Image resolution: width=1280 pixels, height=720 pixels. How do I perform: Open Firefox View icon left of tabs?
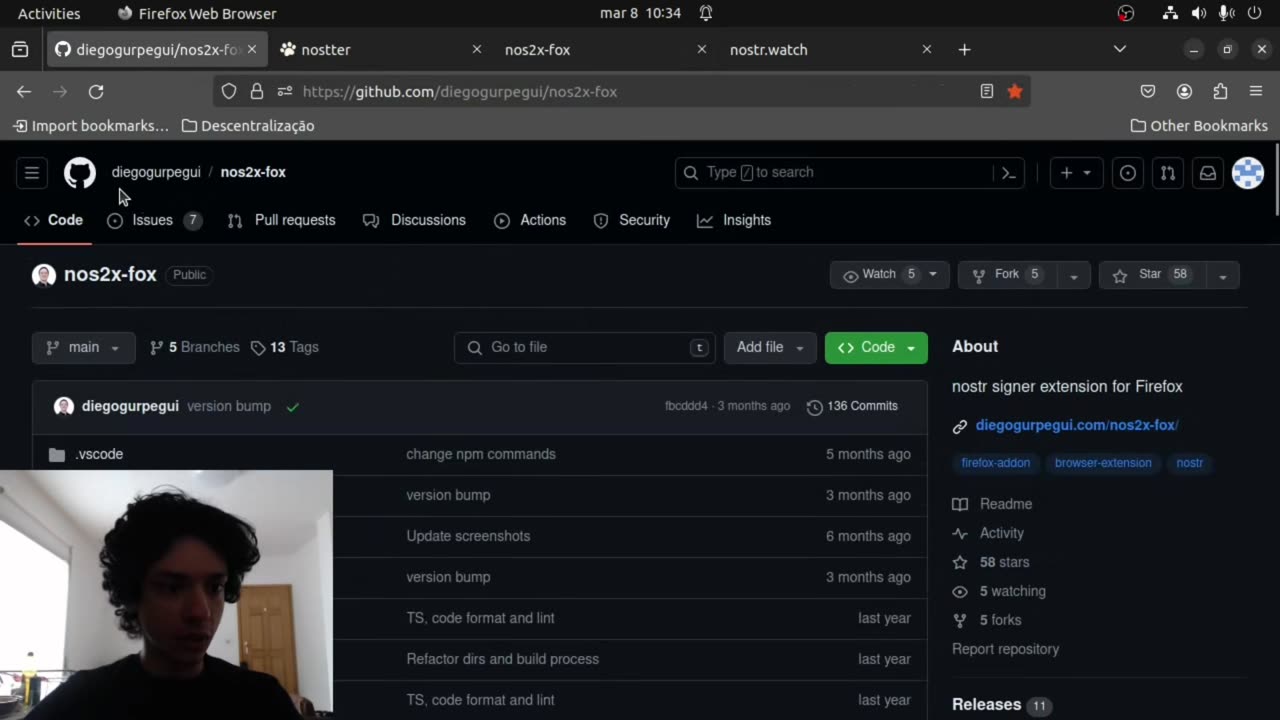(x=20, y=49)
